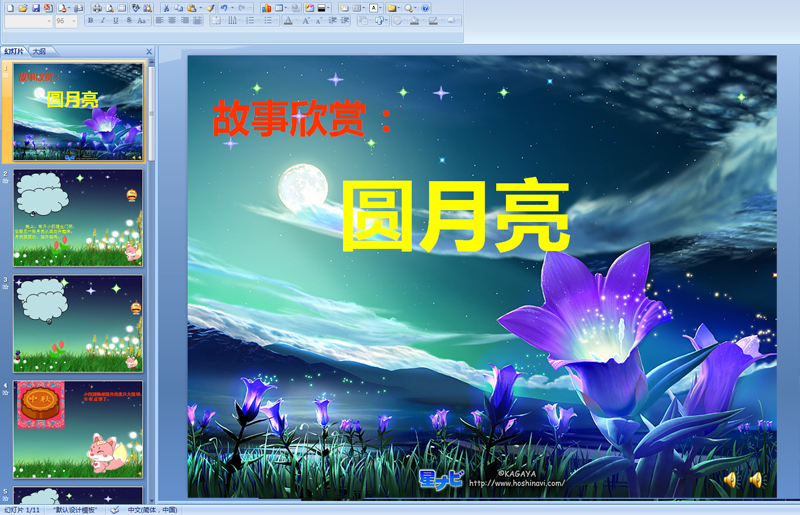
Task: Click the line color pen icon
Action: [433, 20]
